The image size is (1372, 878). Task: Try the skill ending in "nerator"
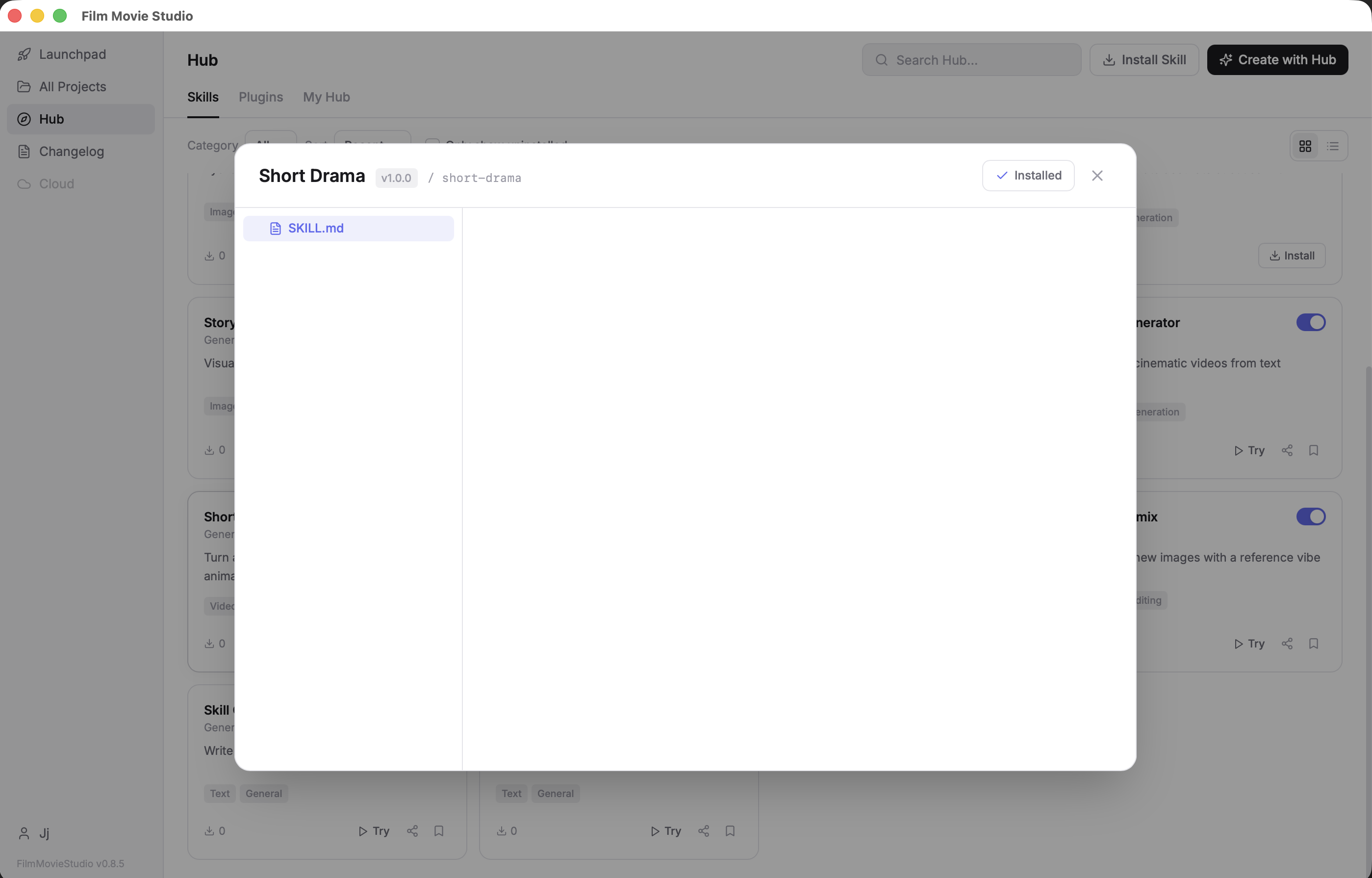click(x=1248, y=450)
